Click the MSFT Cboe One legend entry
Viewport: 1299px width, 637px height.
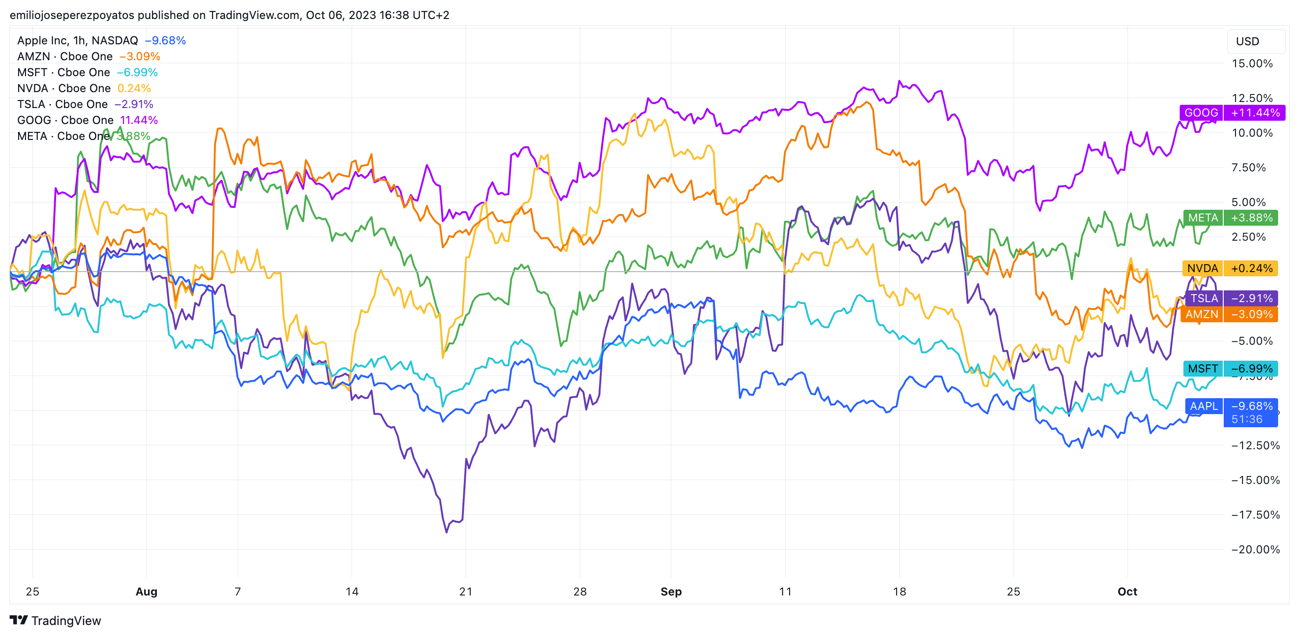pos(63,73)
